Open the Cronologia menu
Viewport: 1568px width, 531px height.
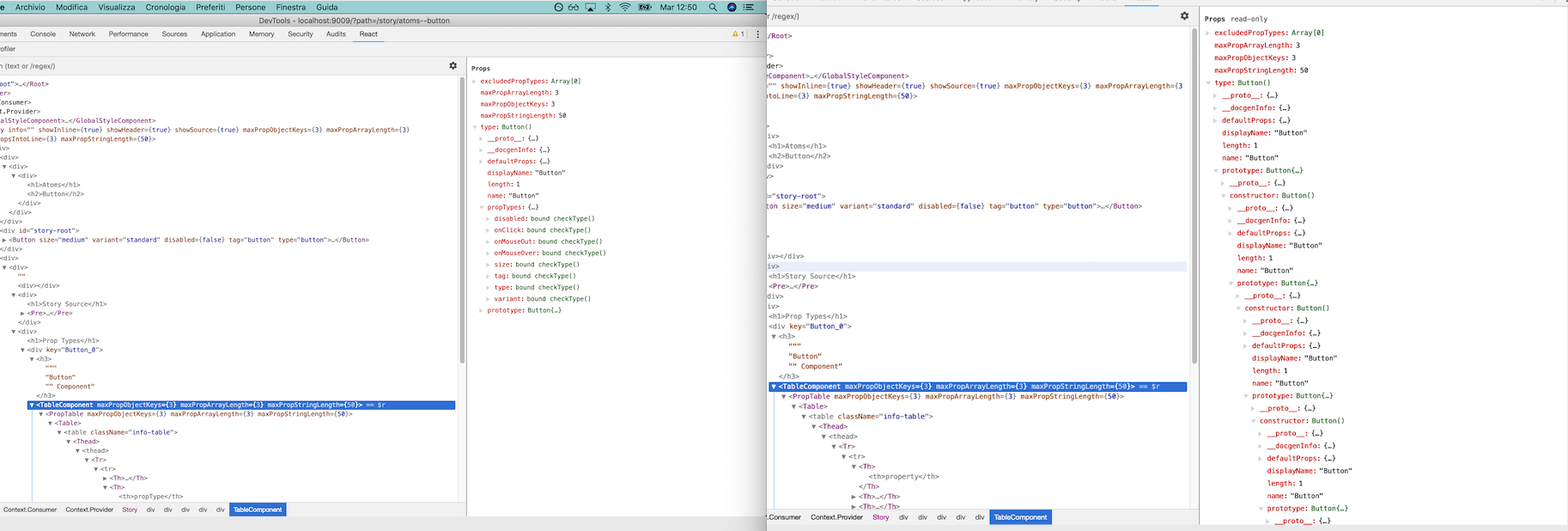[166, 7]
